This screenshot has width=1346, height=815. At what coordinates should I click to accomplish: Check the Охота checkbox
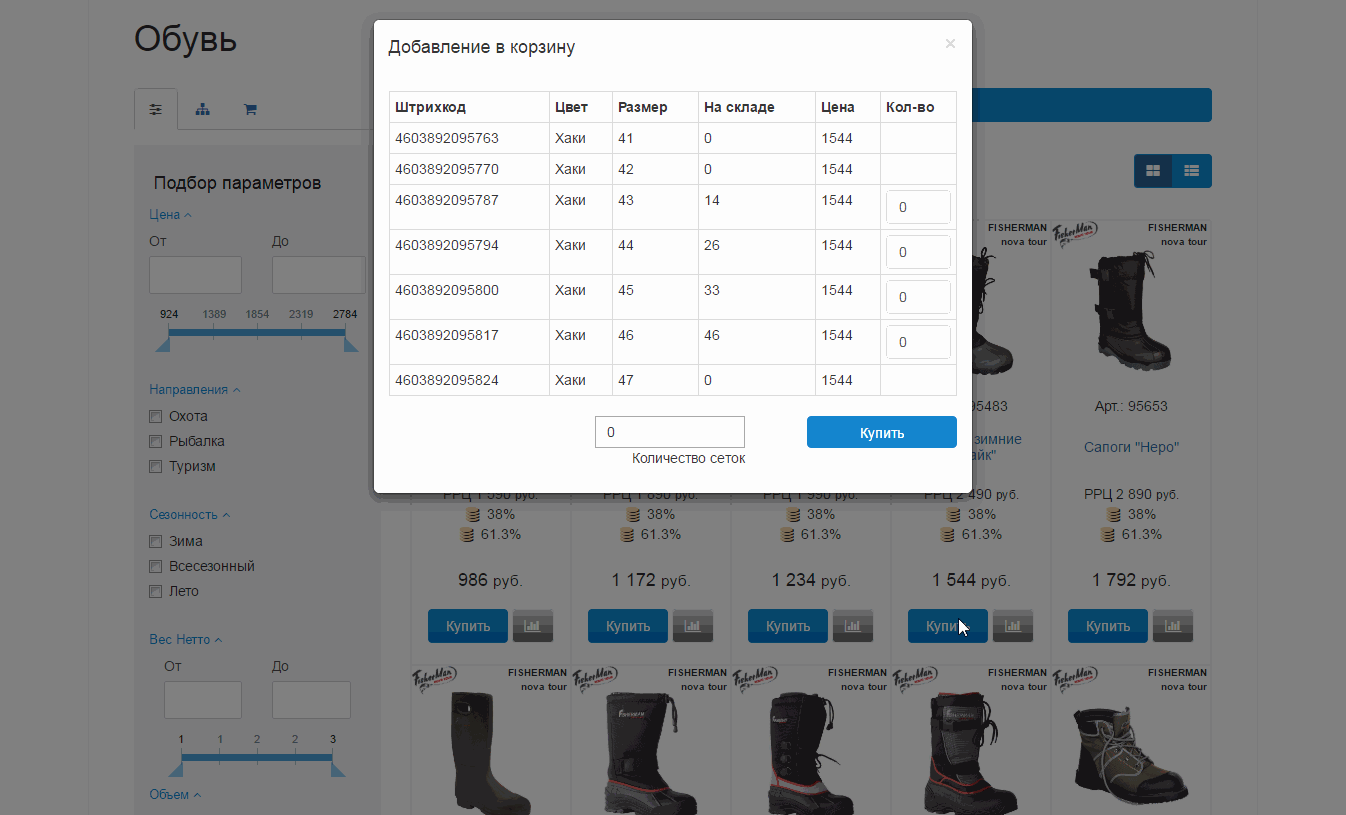click(x=155, y=416)
